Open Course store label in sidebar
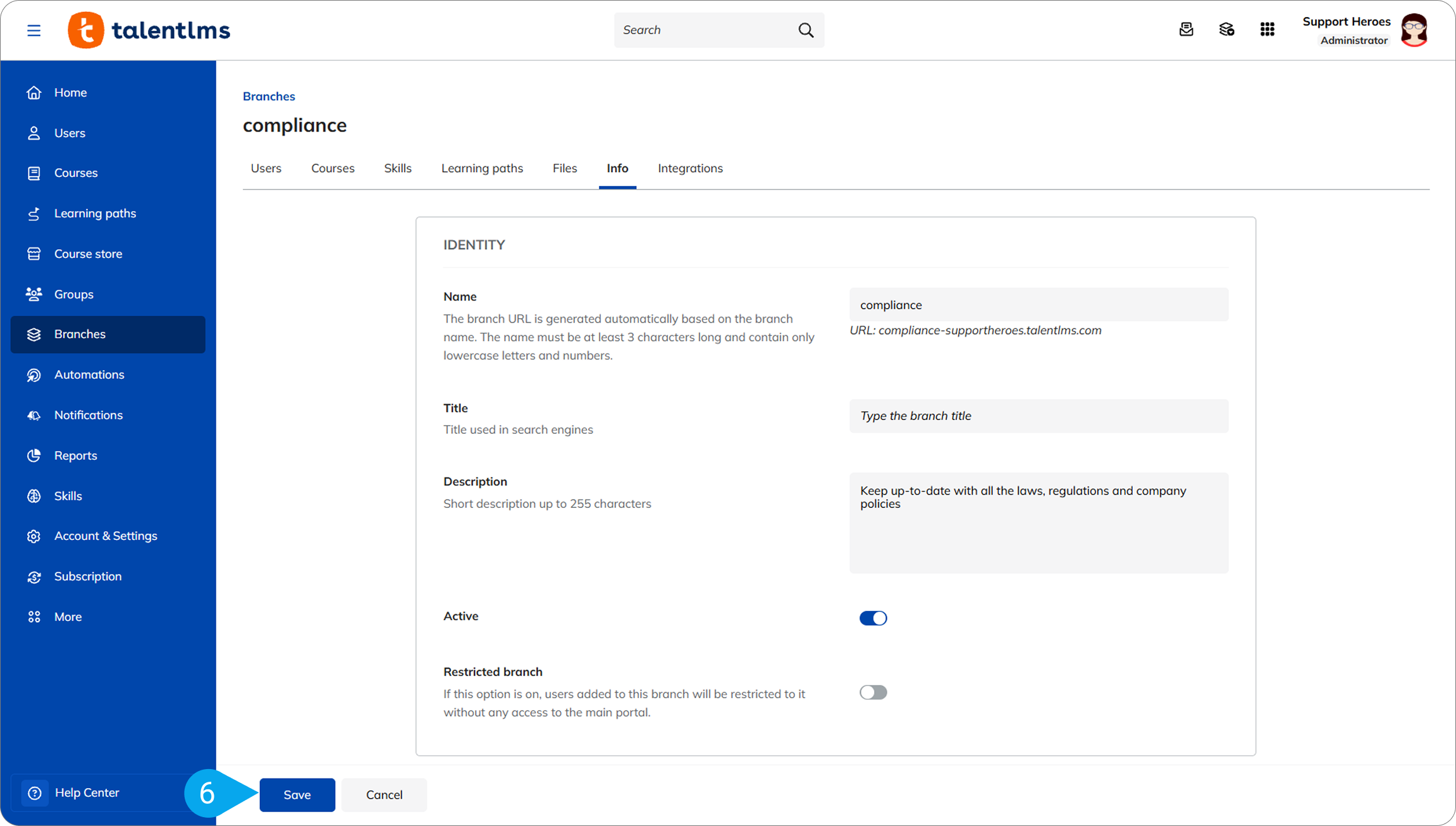The height and width of the screenshot is (826, 1456). point(88,254)
